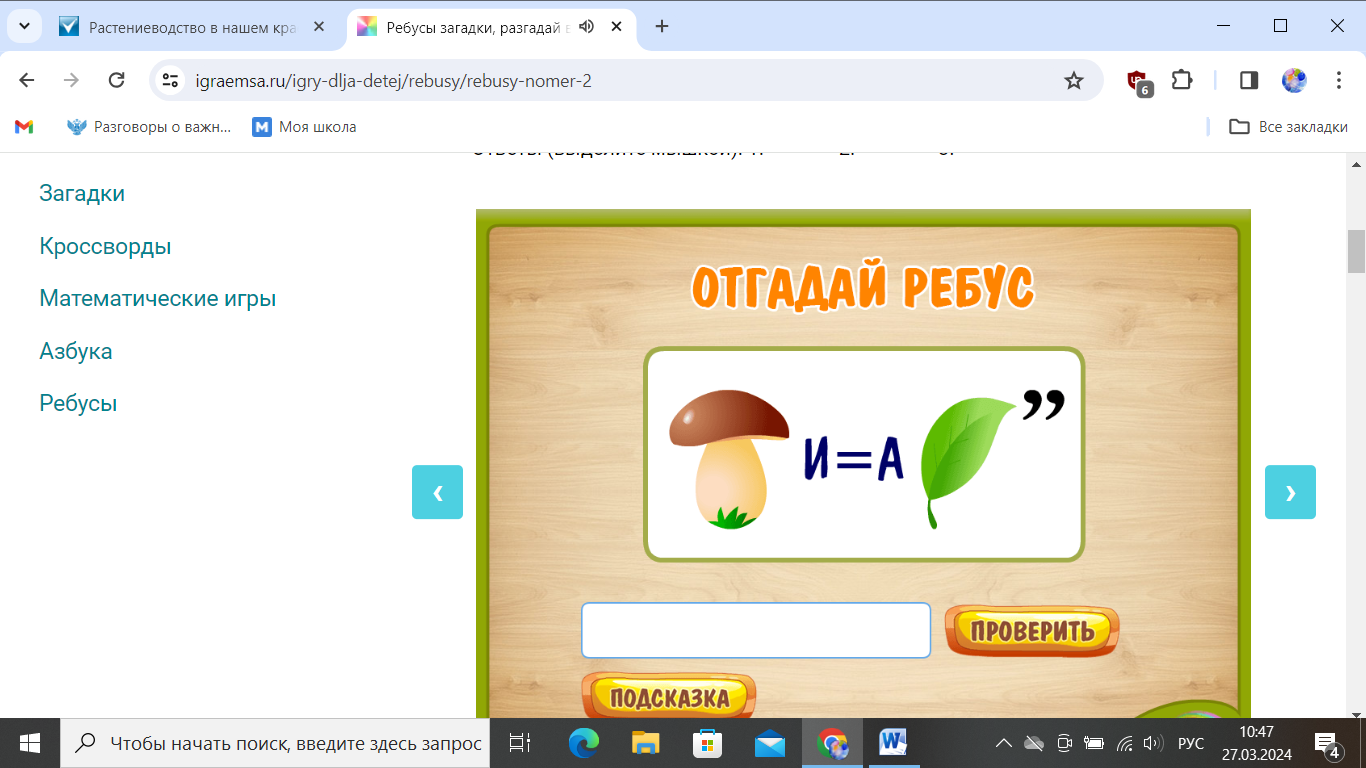Open the Азбука sidebar link

[76, 351]
